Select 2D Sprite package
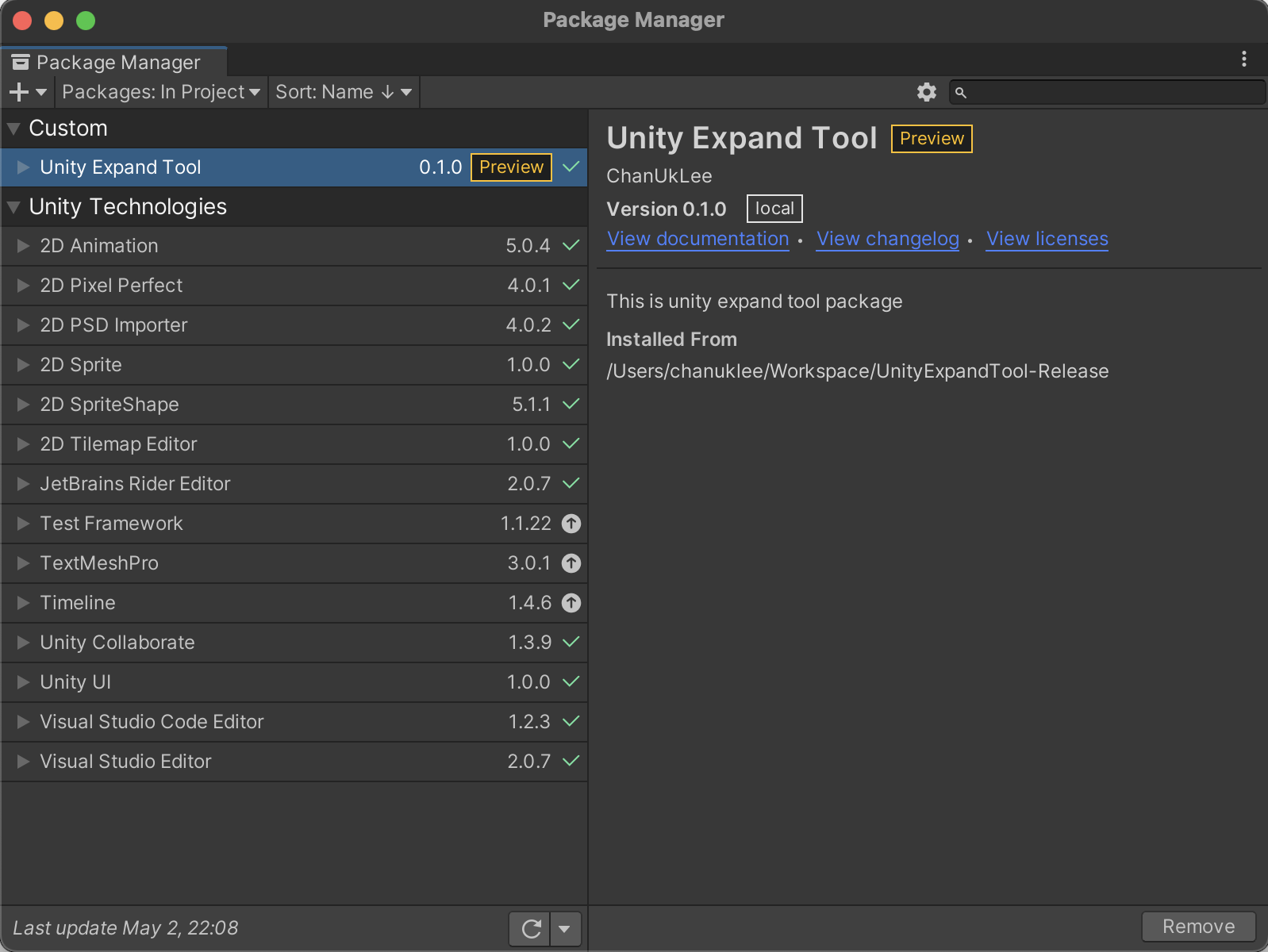Viewport: 1268px width, 952px height. [294, 365]
